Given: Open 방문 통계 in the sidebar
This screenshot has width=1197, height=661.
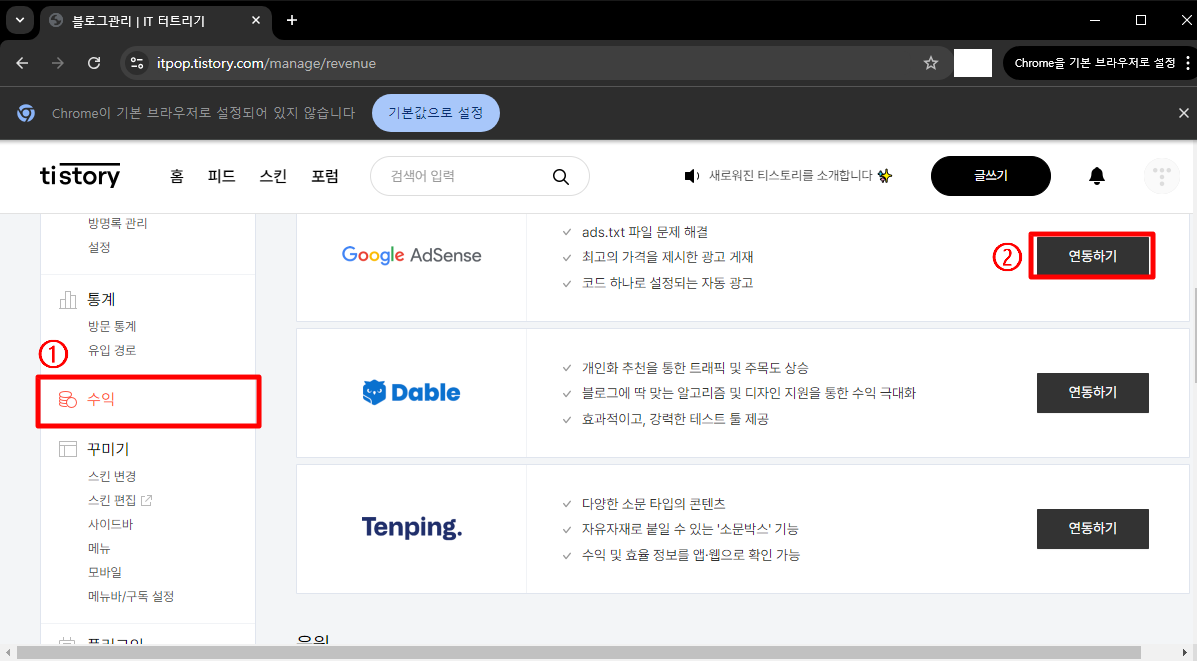Looking at the screenshot, I should click(x=112, y=326).
